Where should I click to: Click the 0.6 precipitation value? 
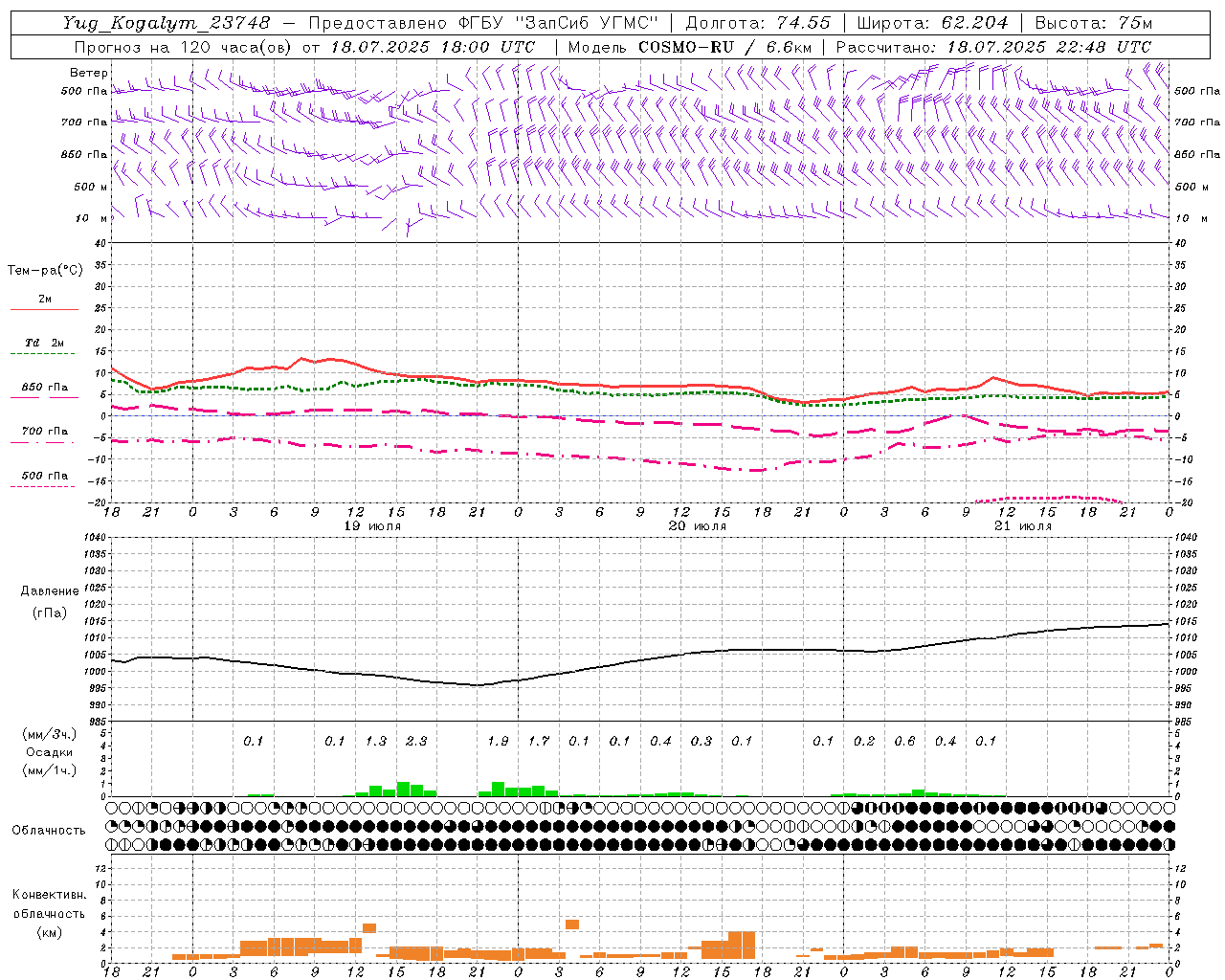tap(904, 742)
